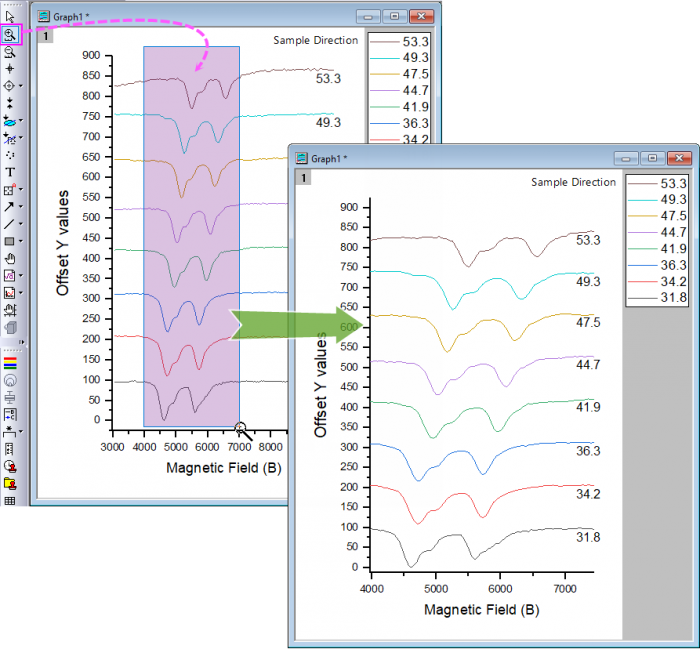
Task: Select the Zoom Out tool
Action: pyautogui.click(x=10, y=52)
